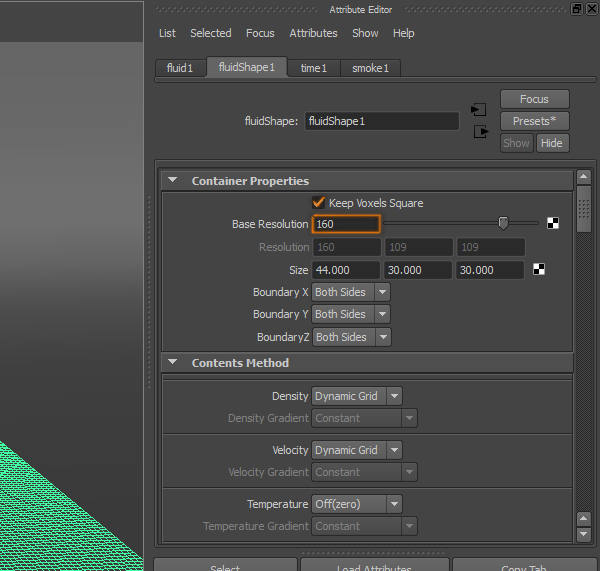600x571 pixels.
Task: Click the go to input connection icon
Action: tap(479, 109)
